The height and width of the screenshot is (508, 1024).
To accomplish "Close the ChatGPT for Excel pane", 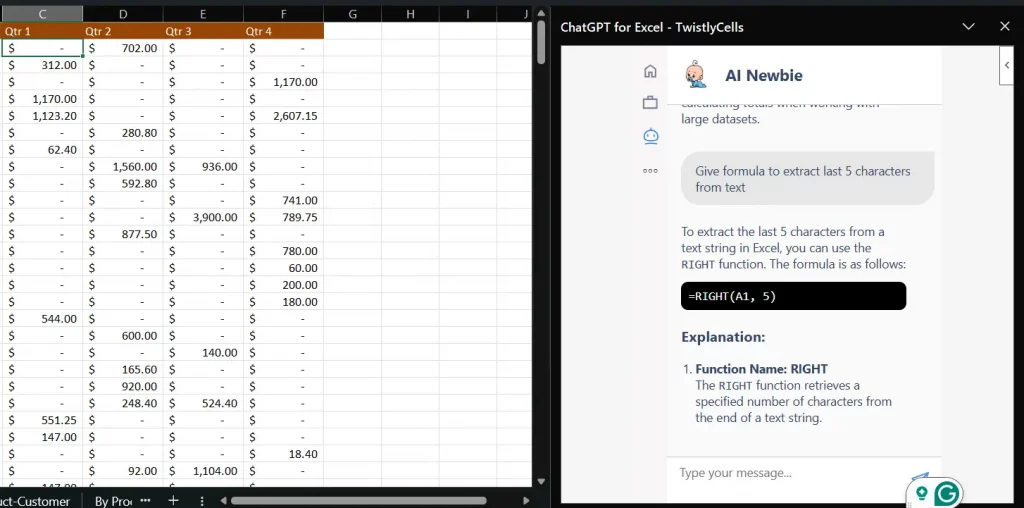I will [x=1005, y=27].
